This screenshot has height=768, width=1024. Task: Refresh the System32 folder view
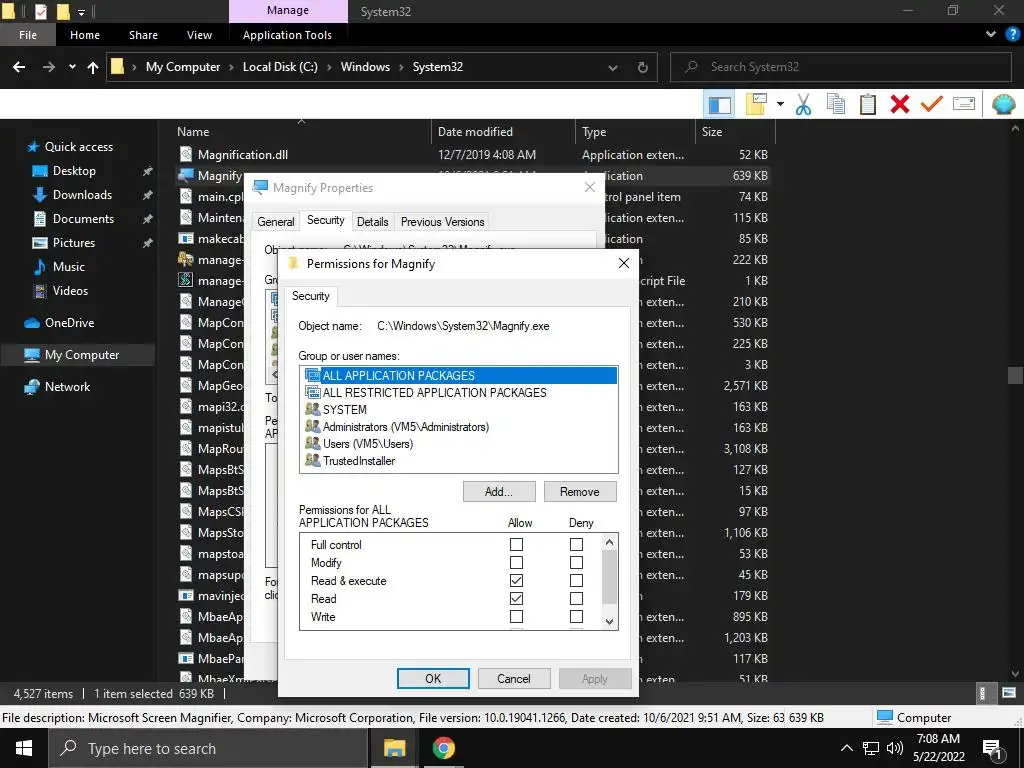click(643, 67)
